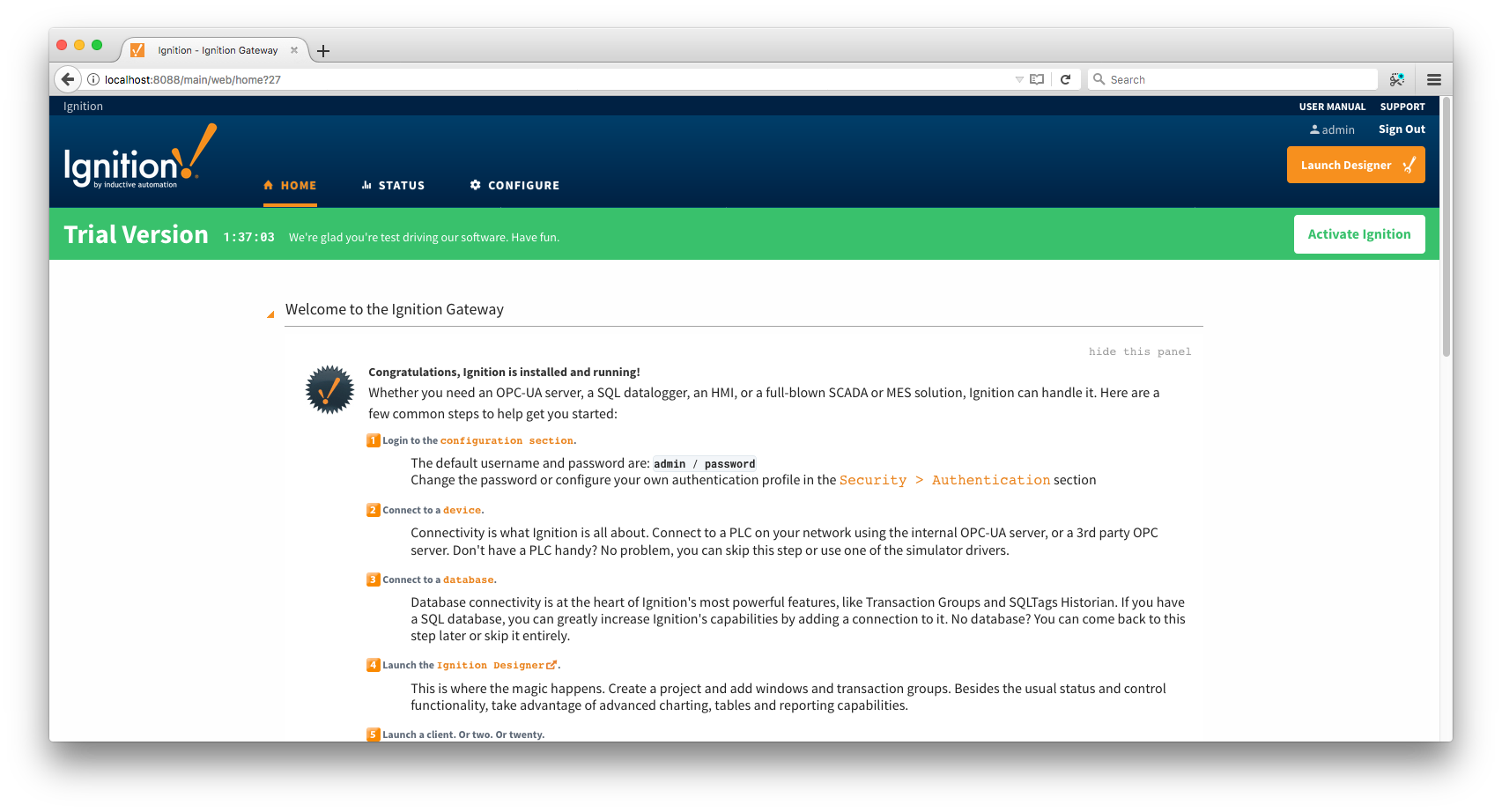Click the site information icon in address bar
Image resolution: width=1502 pixels, height=812 pixels.
(93, 79)
